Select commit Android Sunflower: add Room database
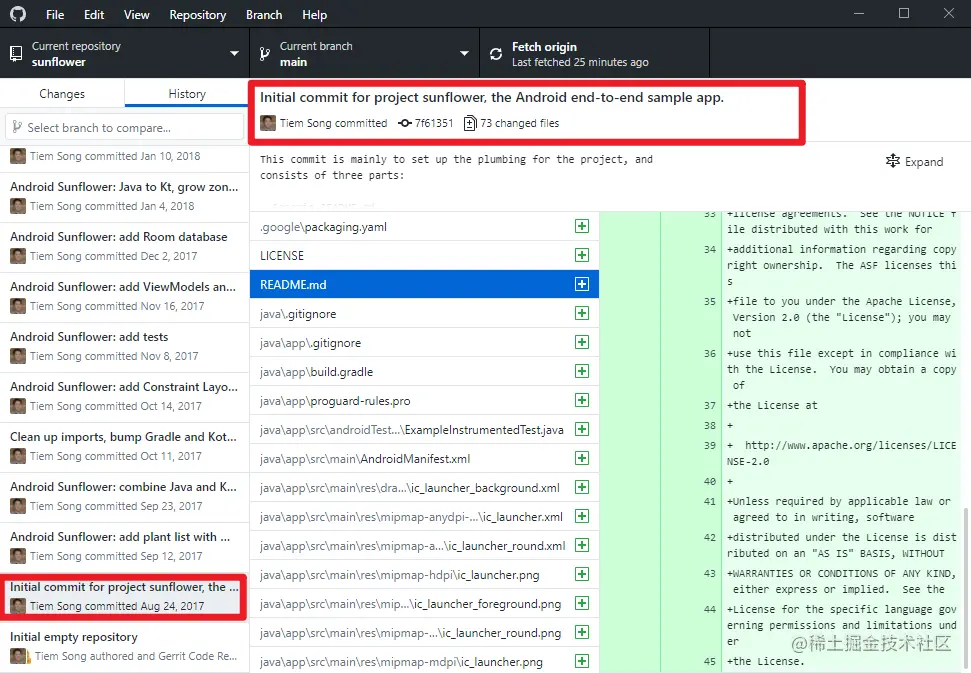Screen dimensions: 971x673 click(124, 247)
